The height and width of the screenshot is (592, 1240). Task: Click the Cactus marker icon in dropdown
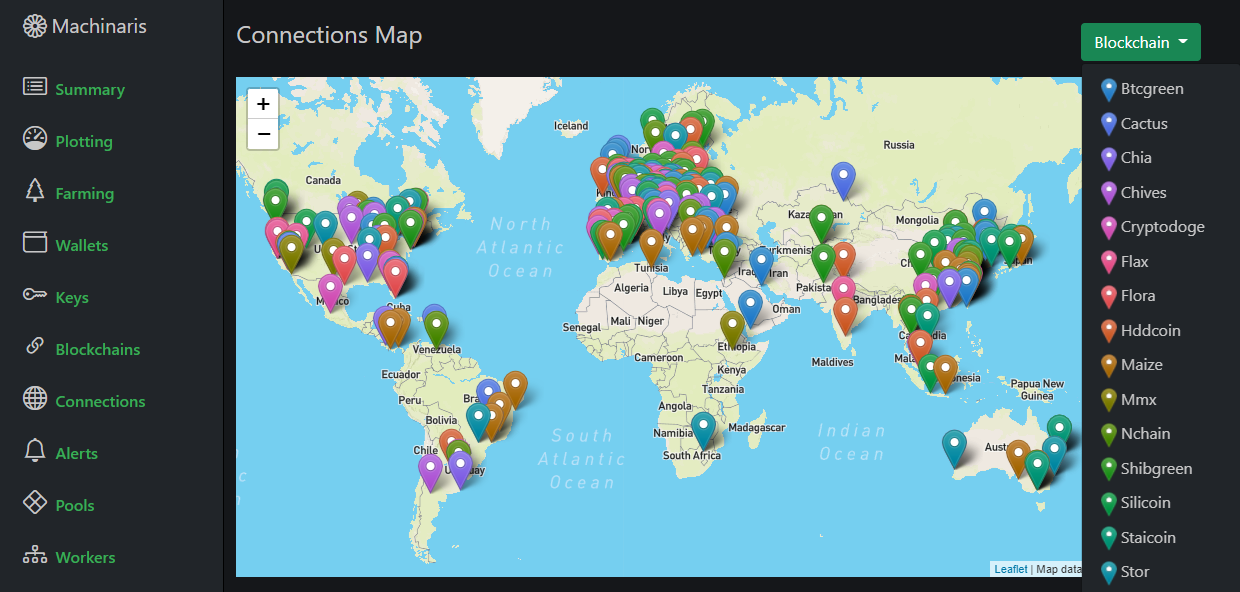1108,124
